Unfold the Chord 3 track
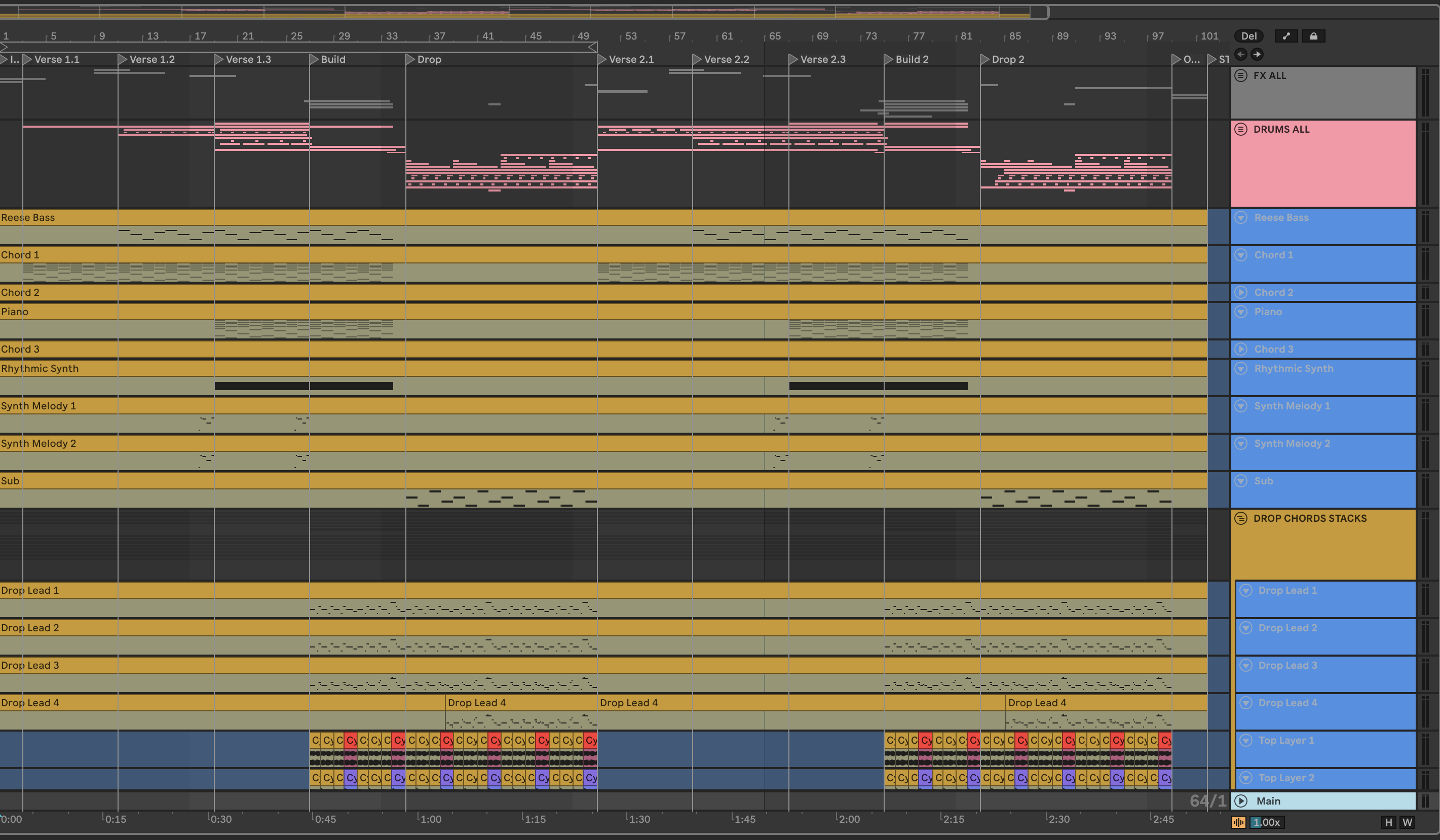 click(1240, 349)
